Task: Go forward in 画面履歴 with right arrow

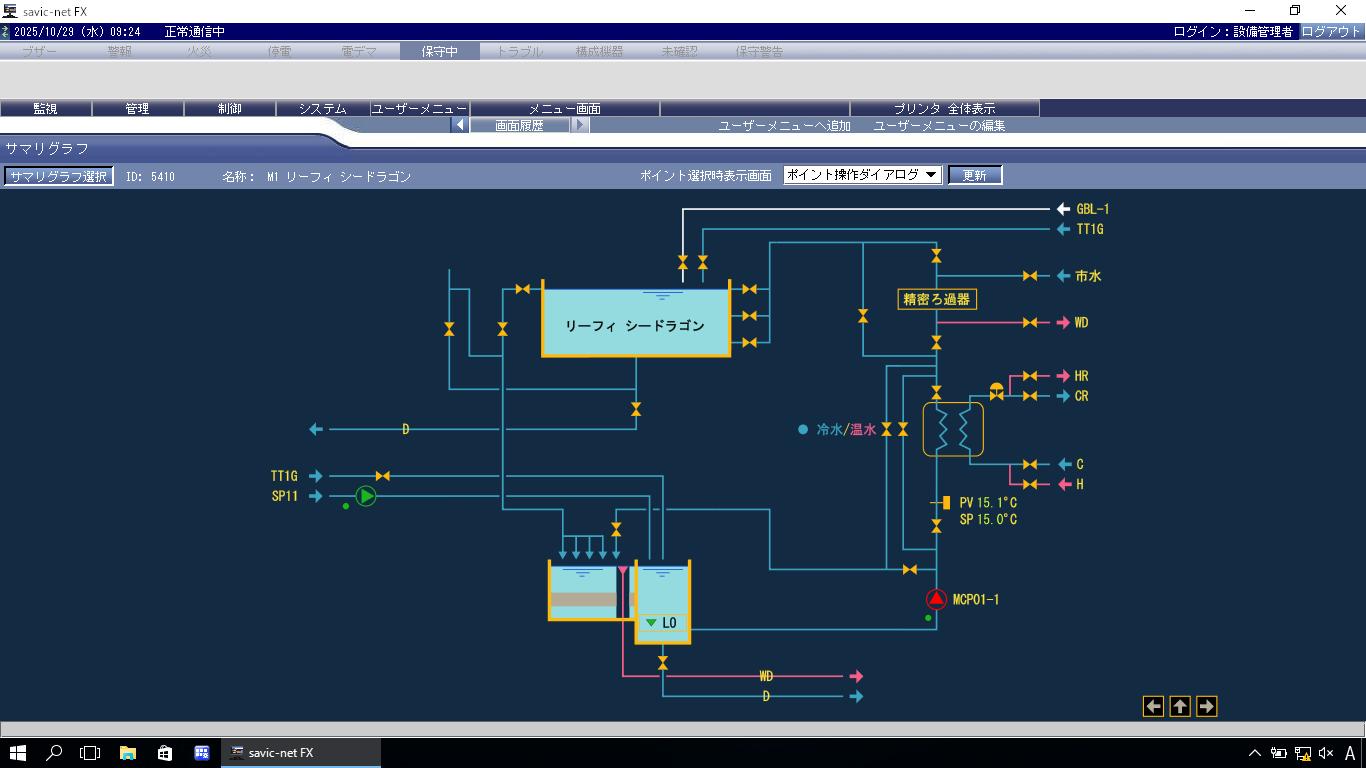Action: point(580,125)
